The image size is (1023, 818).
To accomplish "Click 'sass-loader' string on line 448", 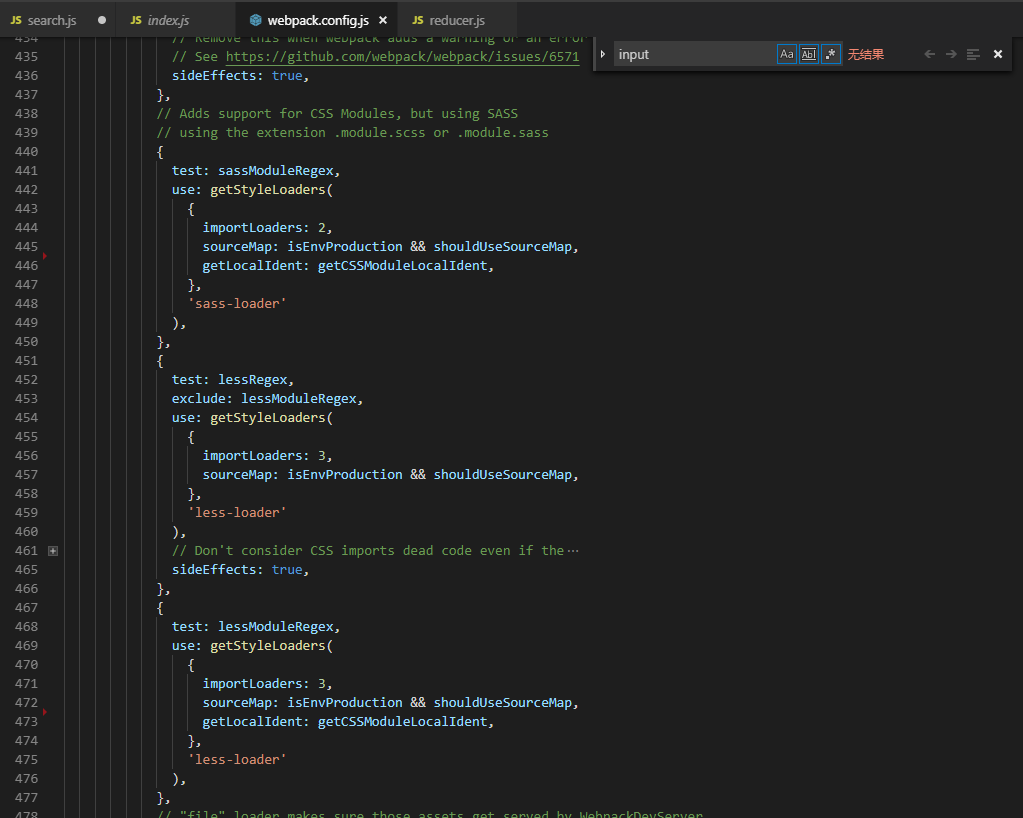I will click(237, 304).
